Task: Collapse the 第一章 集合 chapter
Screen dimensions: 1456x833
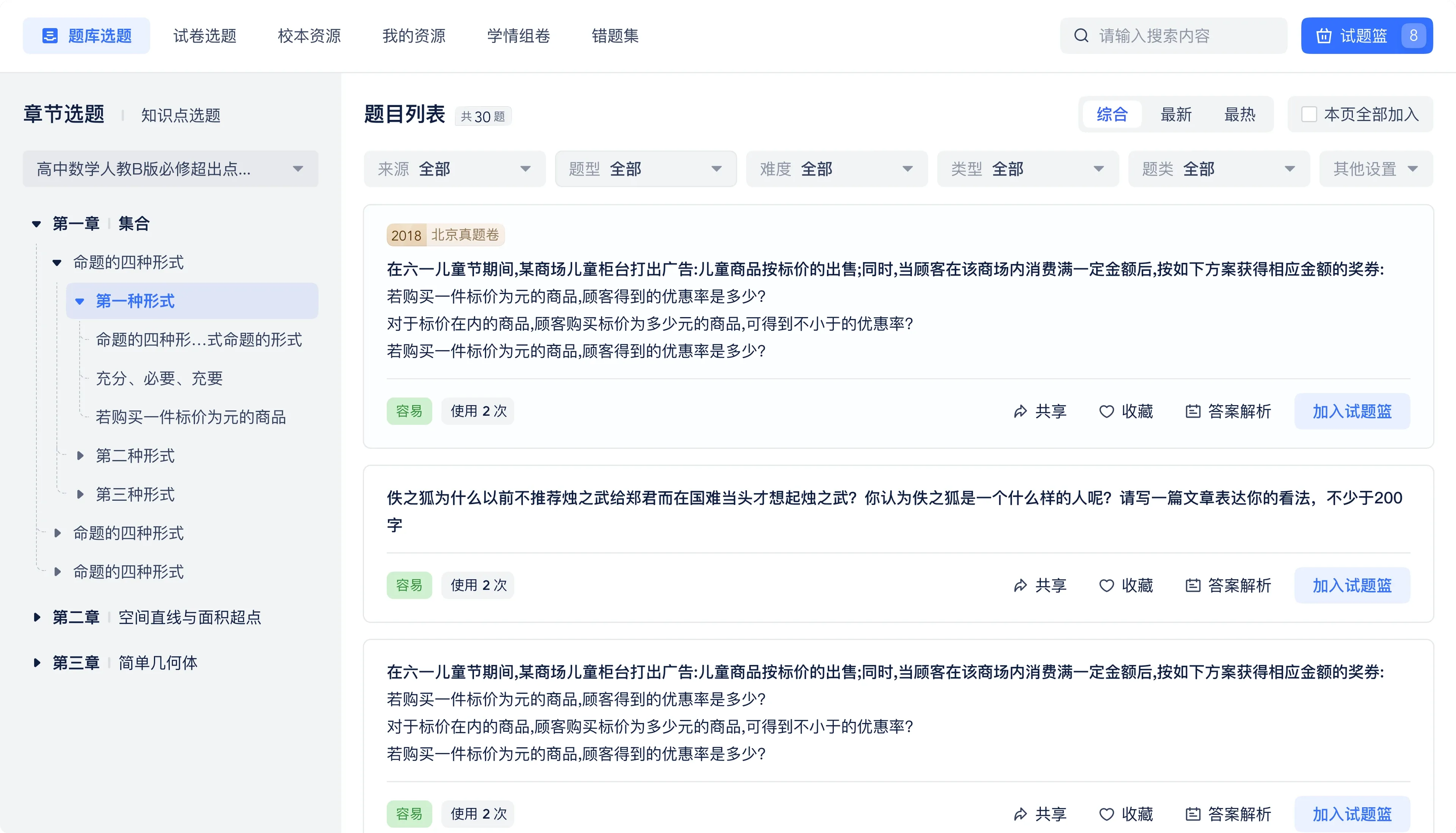Action: click(x=37, y=224)
